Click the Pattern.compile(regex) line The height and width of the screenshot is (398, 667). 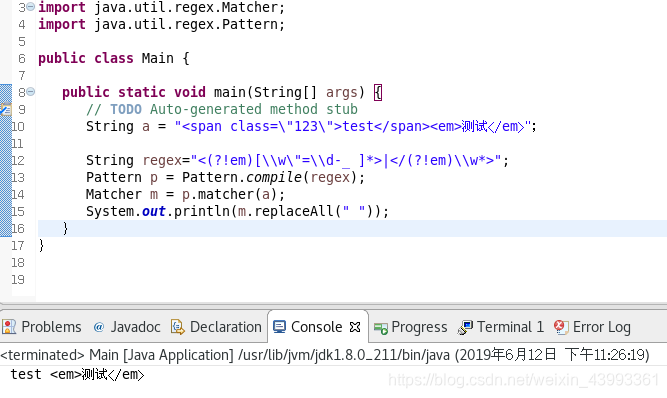(x=225, y=177)
